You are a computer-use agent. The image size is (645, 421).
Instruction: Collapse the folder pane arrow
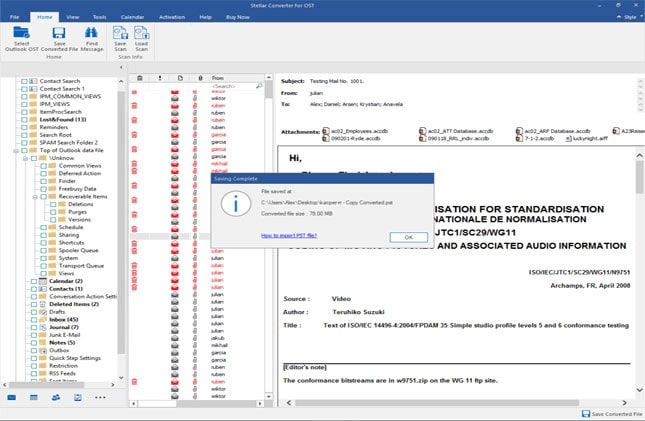pos(121,67)
